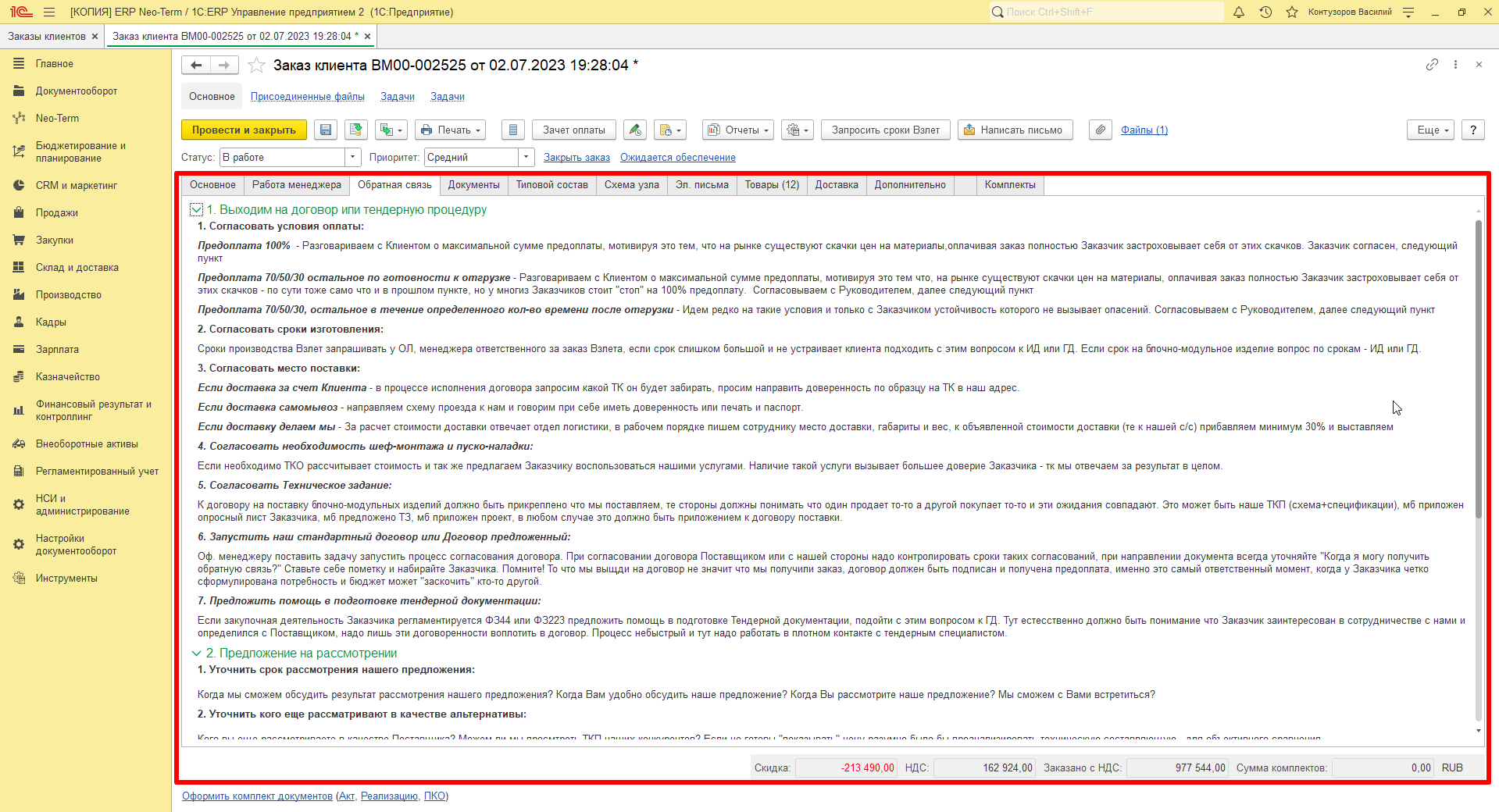Switch to the Товары (12) tab
This screenshot has height=812, width=1499.
pyautogui.click(x=772, y=185)
